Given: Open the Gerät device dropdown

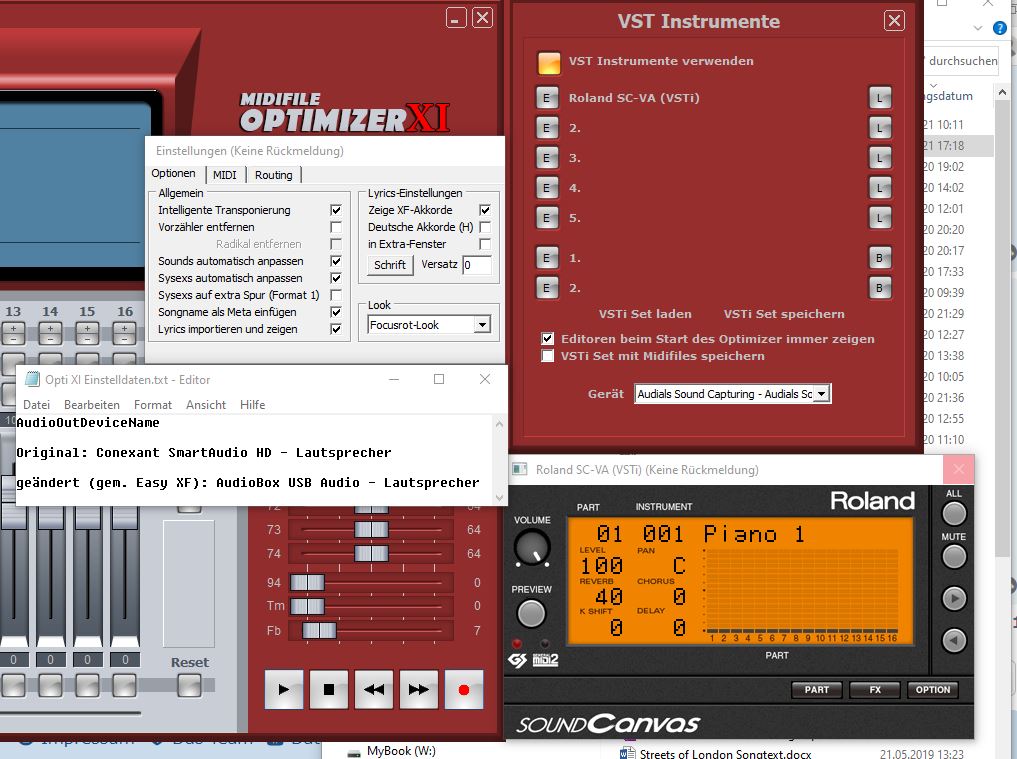Looking at the screenshot, I should pos(820,393).
